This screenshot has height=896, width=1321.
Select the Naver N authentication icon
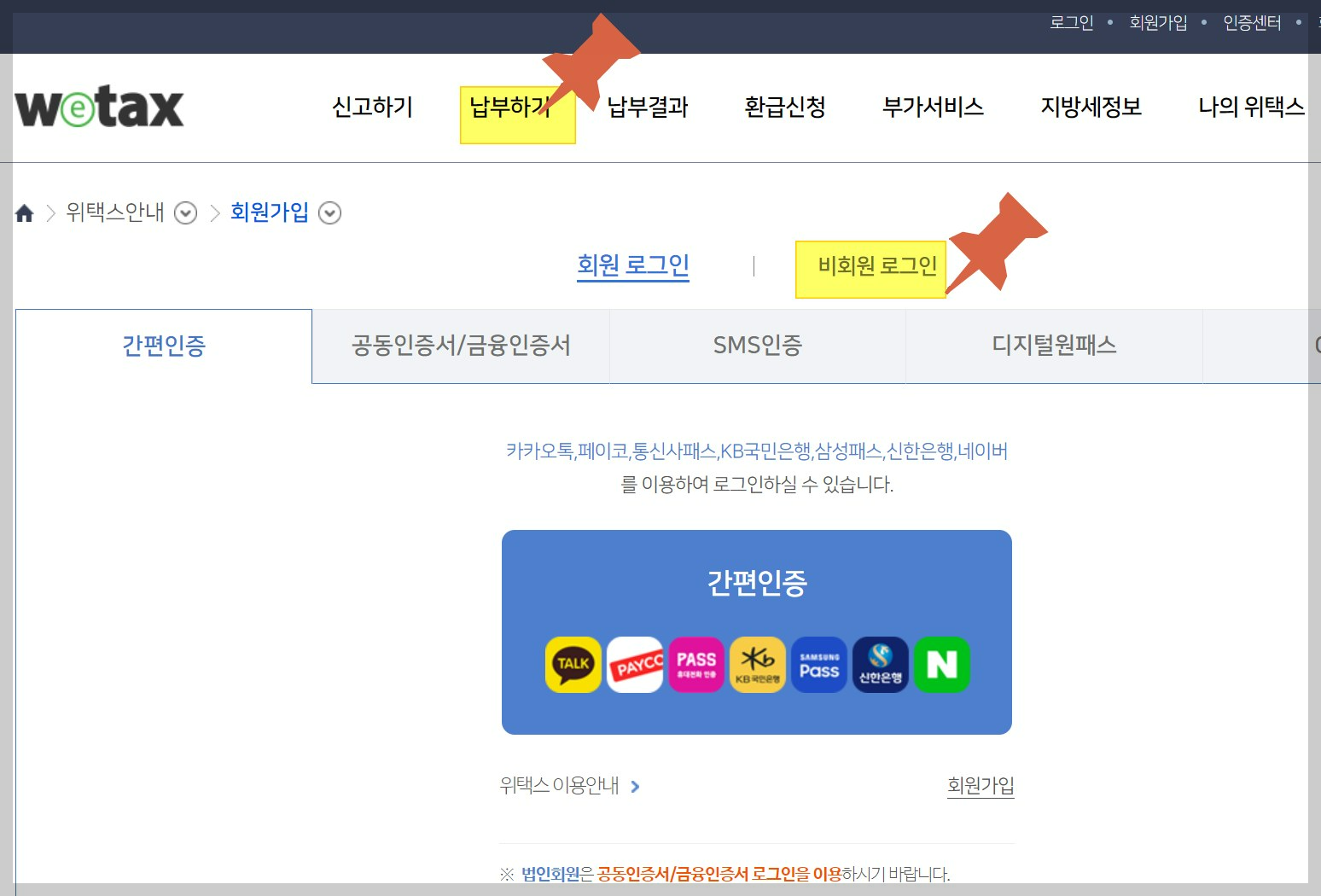(x=941, y=665)
